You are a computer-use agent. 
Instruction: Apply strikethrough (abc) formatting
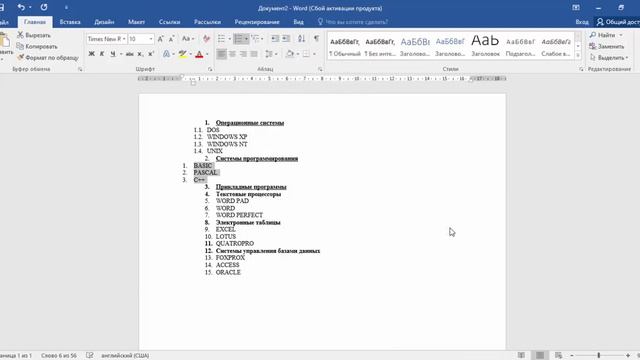129,54
